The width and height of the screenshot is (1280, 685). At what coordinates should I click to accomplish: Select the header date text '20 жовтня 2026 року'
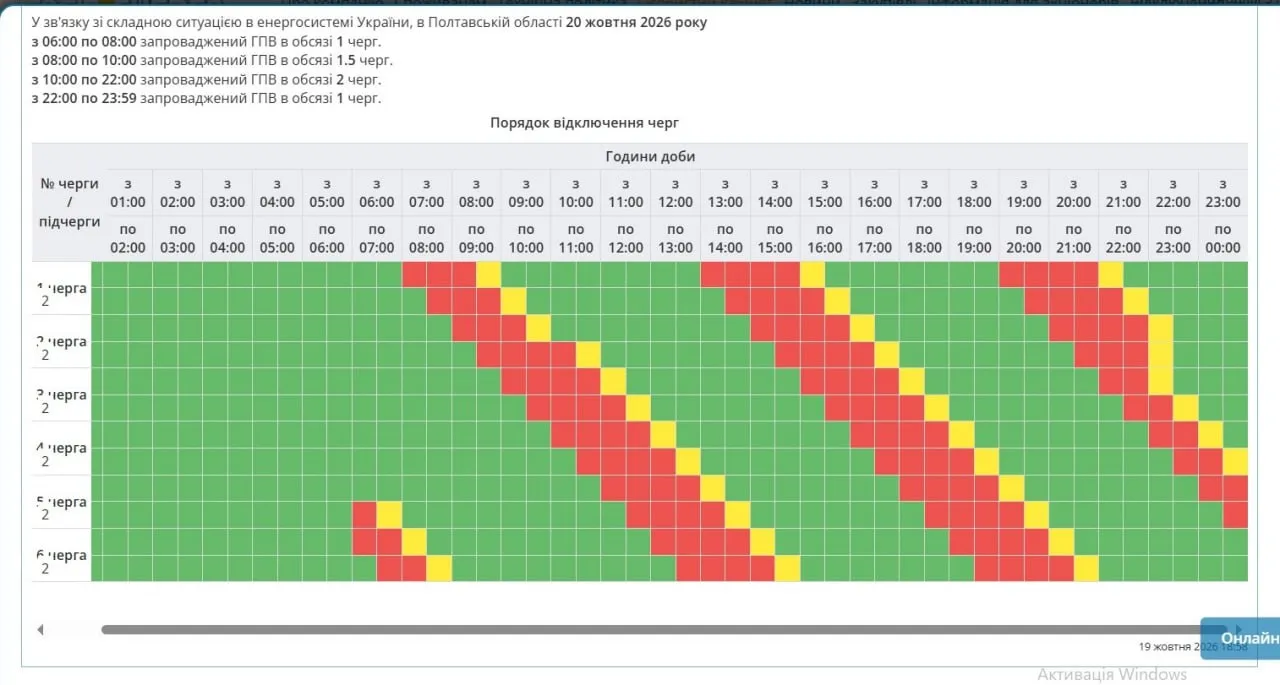tap(636, 22)
